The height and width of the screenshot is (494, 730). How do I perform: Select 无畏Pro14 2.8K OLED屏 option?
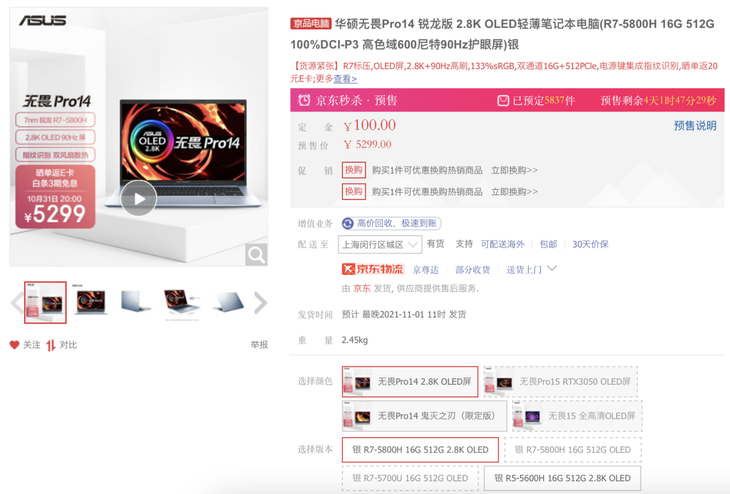pyautogui.click(x=410, y=382)
